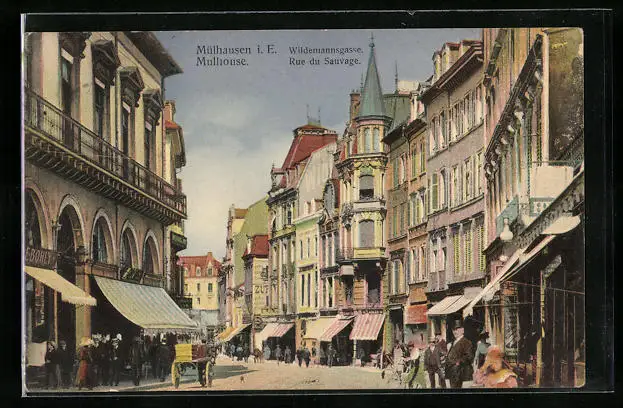Select the 'Wildemannsgasse.' street name text
This screenshot has height=408, width=623.
(x=326, y=49)
